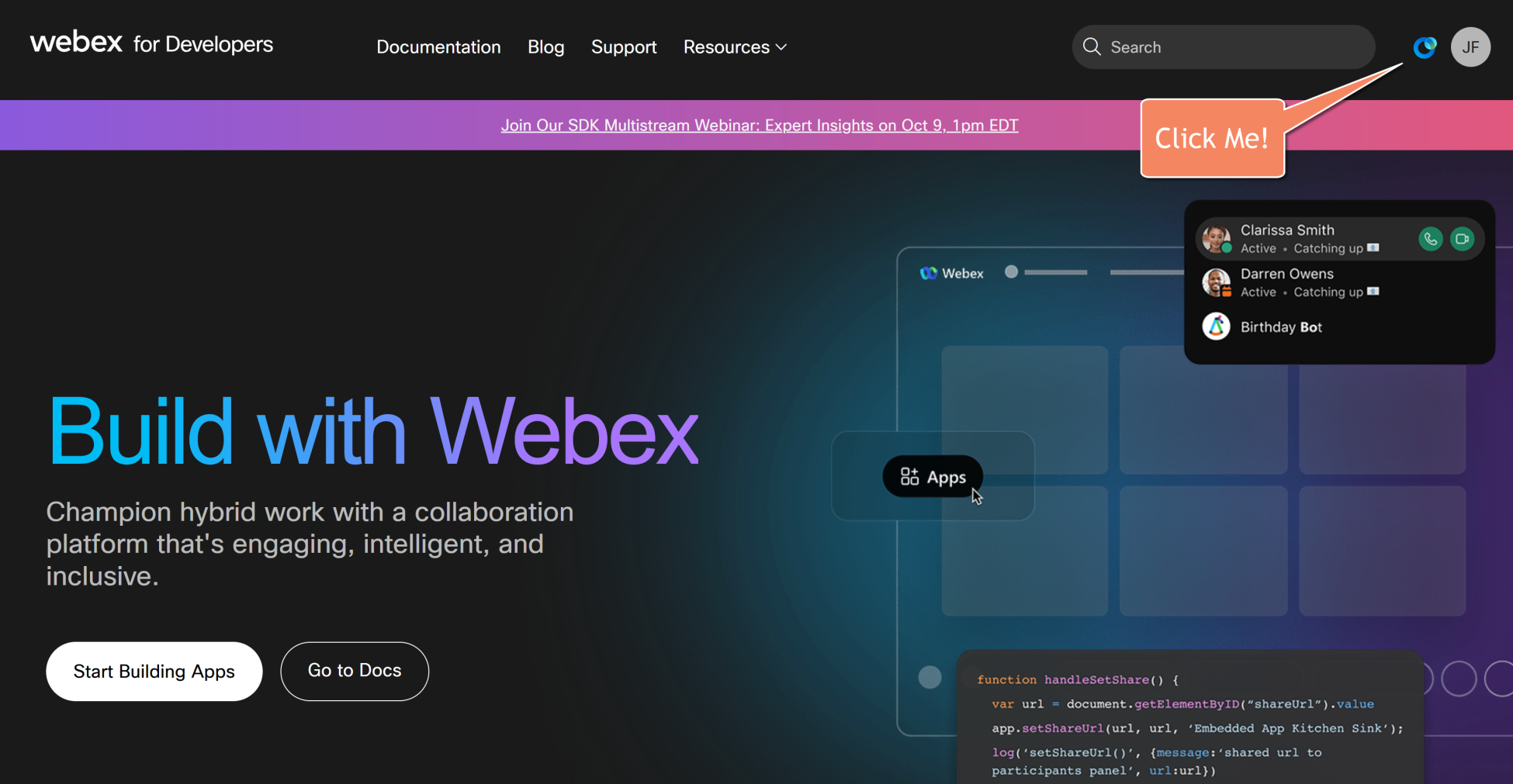Select Darren Owens contact row
The width and height of the screenshot is (1513, 784).
(x=1339, y=282)
